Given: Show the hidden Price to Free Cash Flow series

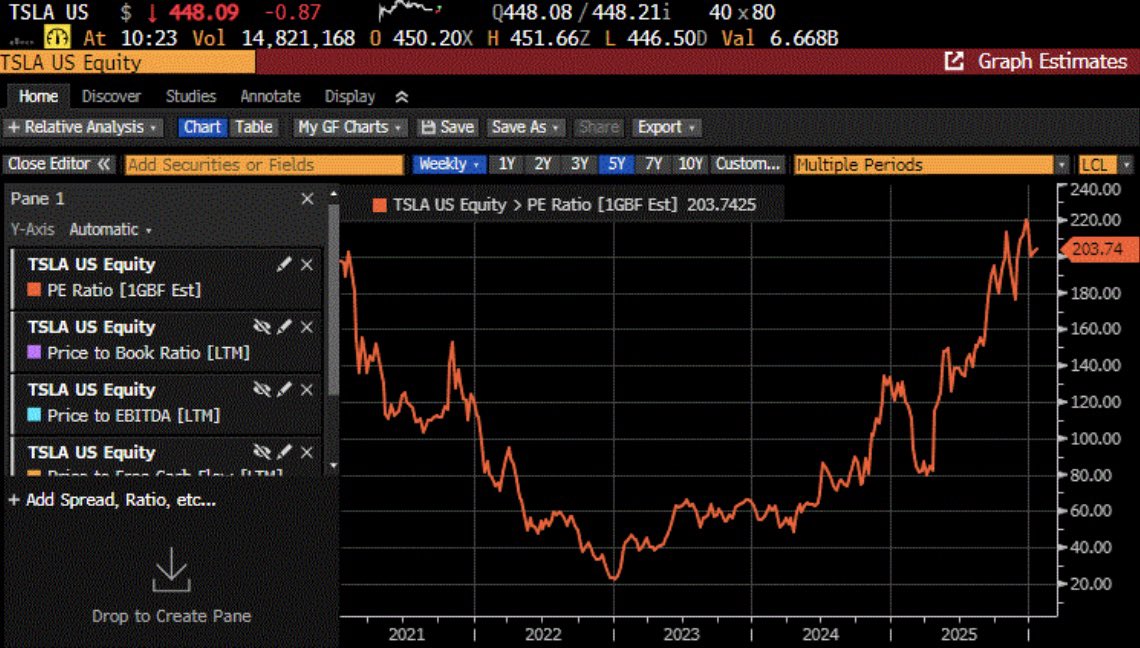Looking at the screenshot, I should [262, 452].
